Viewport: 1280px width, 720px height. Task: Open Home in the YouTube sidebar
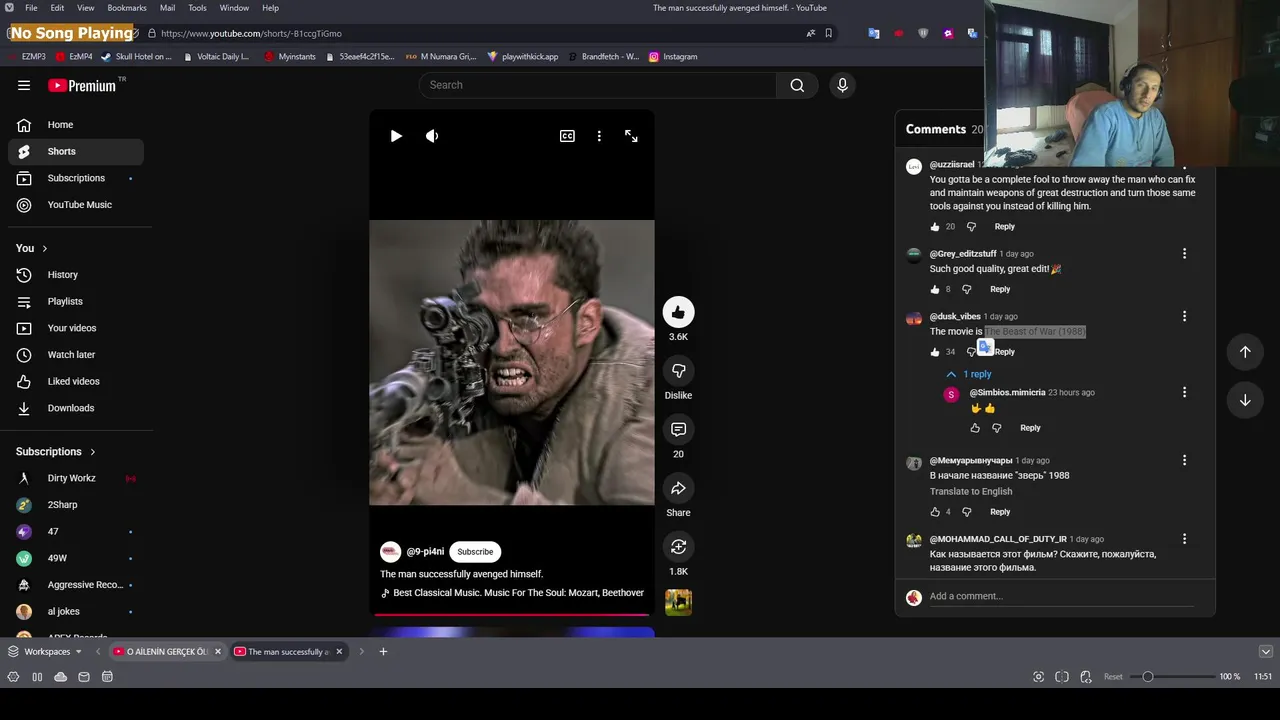pos(76,125)
